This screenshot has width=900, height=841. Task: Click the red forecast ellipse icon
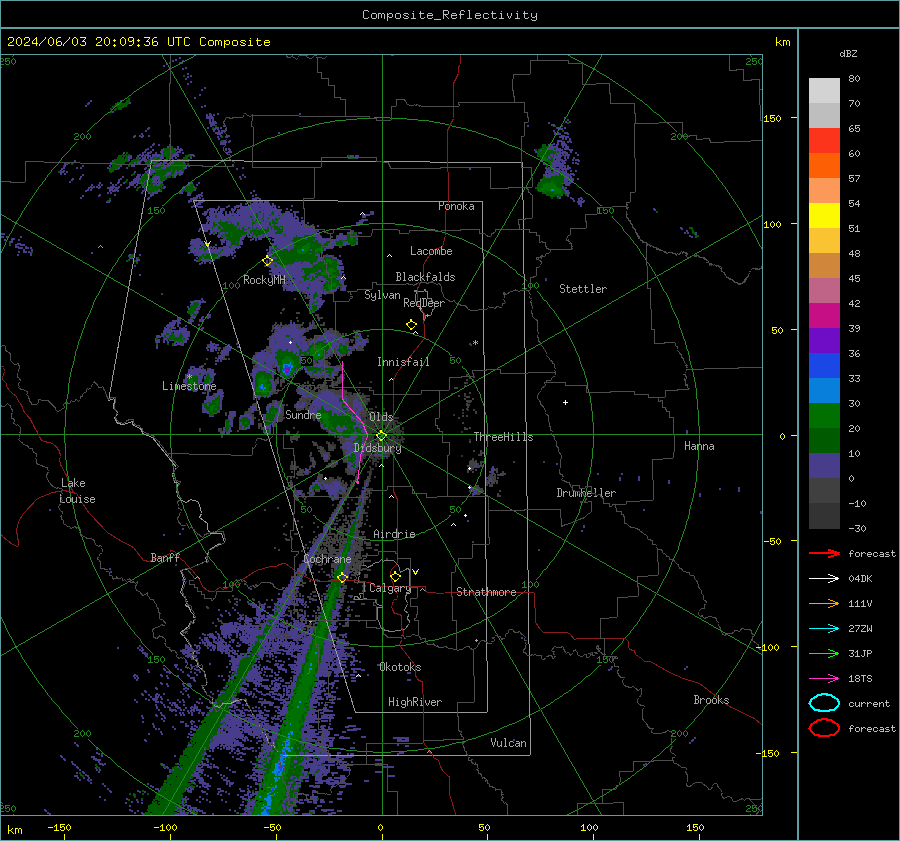[824, 728]
